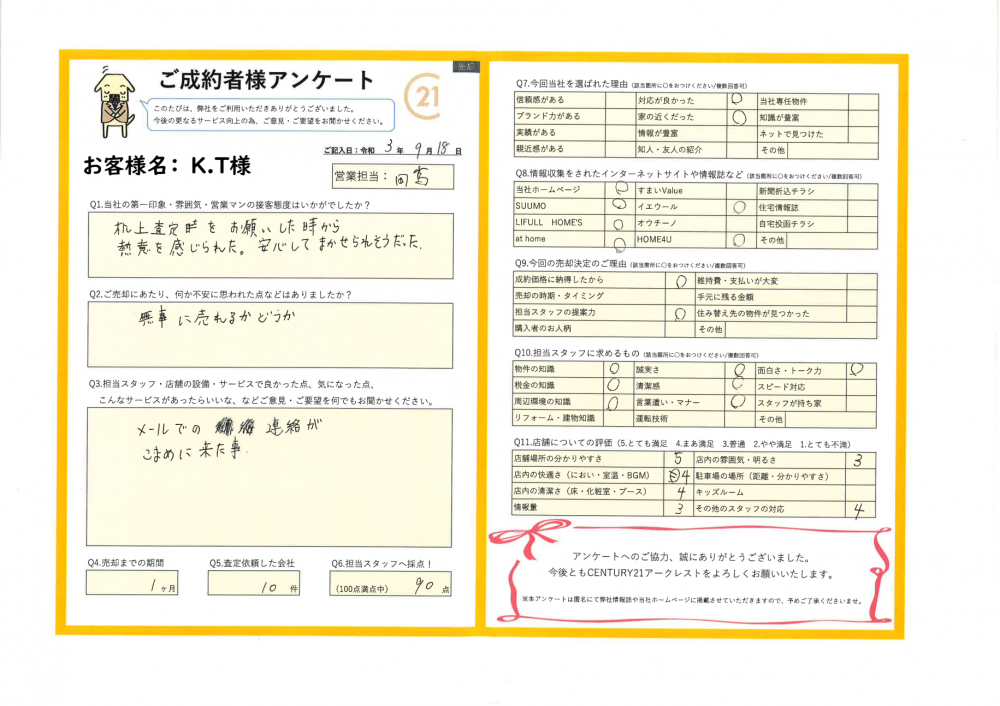Select the empty rating cell for キッズルーム
1000x706 pixels.
(861, 493)
